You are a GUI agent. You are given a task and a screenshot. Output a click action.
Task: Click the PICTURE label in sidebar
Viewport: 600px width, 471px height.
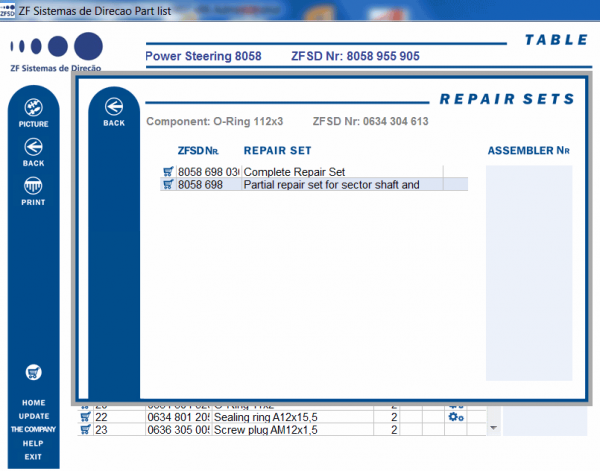point(33,124)
